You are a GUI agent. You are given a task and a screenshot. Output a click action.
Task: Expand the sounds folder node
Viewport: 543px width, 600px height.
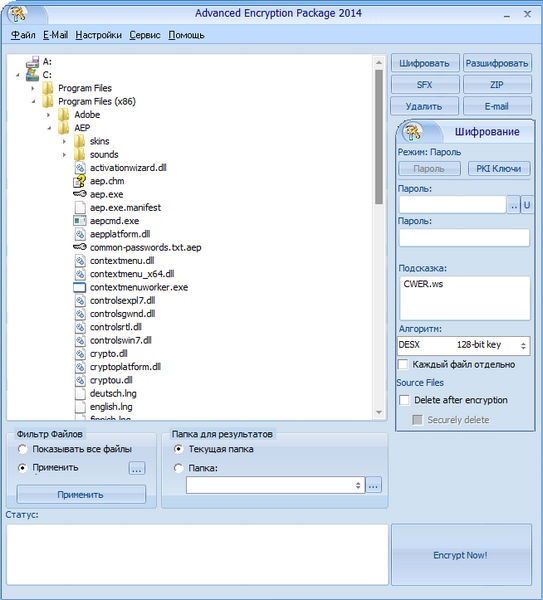(x=64, y=155)
